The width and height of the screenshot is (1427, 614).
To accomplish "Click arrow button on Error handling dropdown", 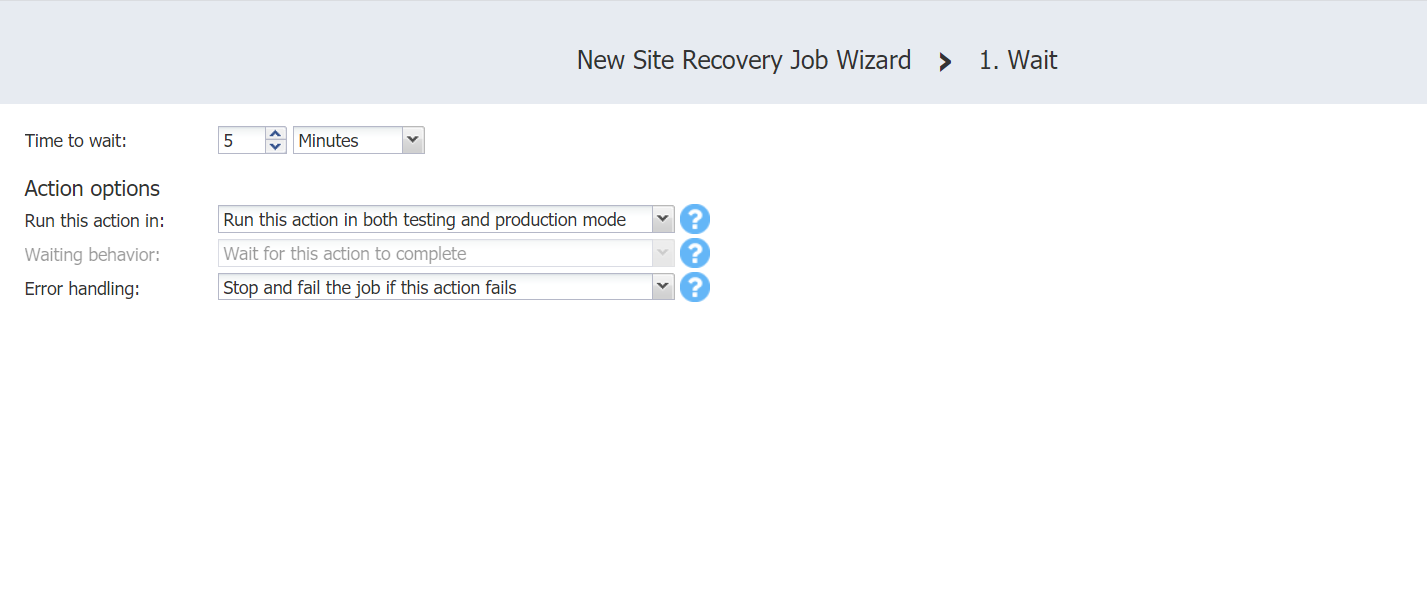I will tap(662, 288).
